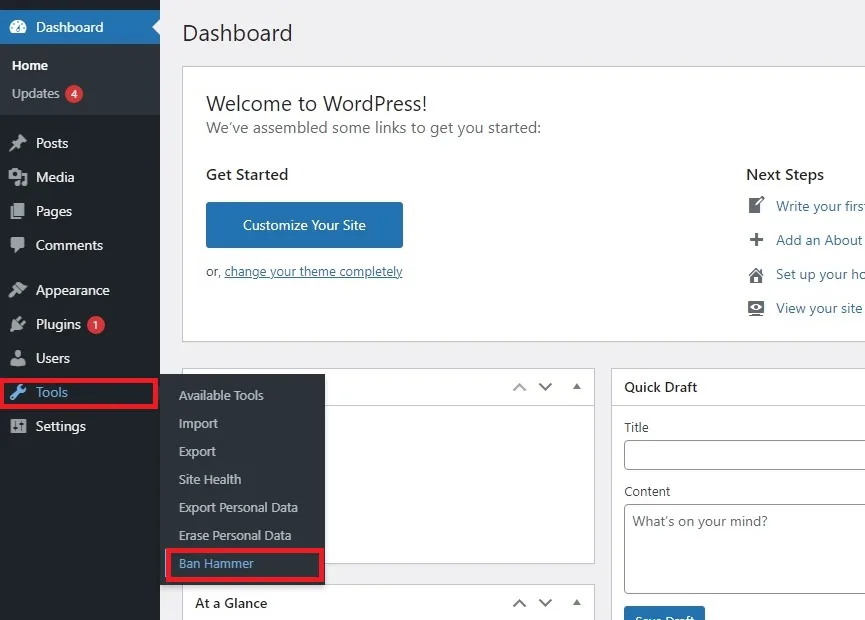Click the Plugins plug icon

coord(18,324)
